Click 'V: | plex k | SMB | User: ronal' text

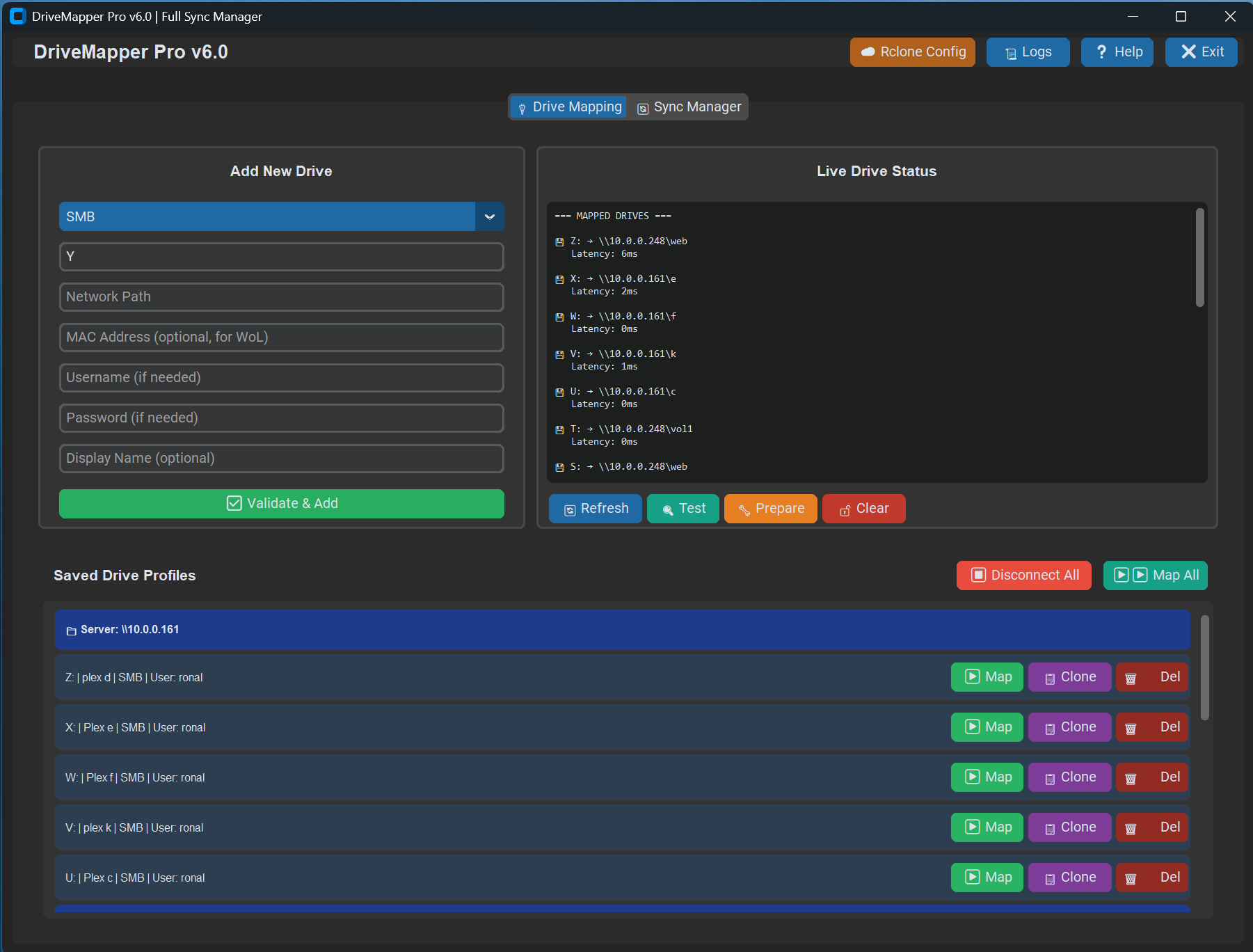pyautogui.click(x=134, y=828)
